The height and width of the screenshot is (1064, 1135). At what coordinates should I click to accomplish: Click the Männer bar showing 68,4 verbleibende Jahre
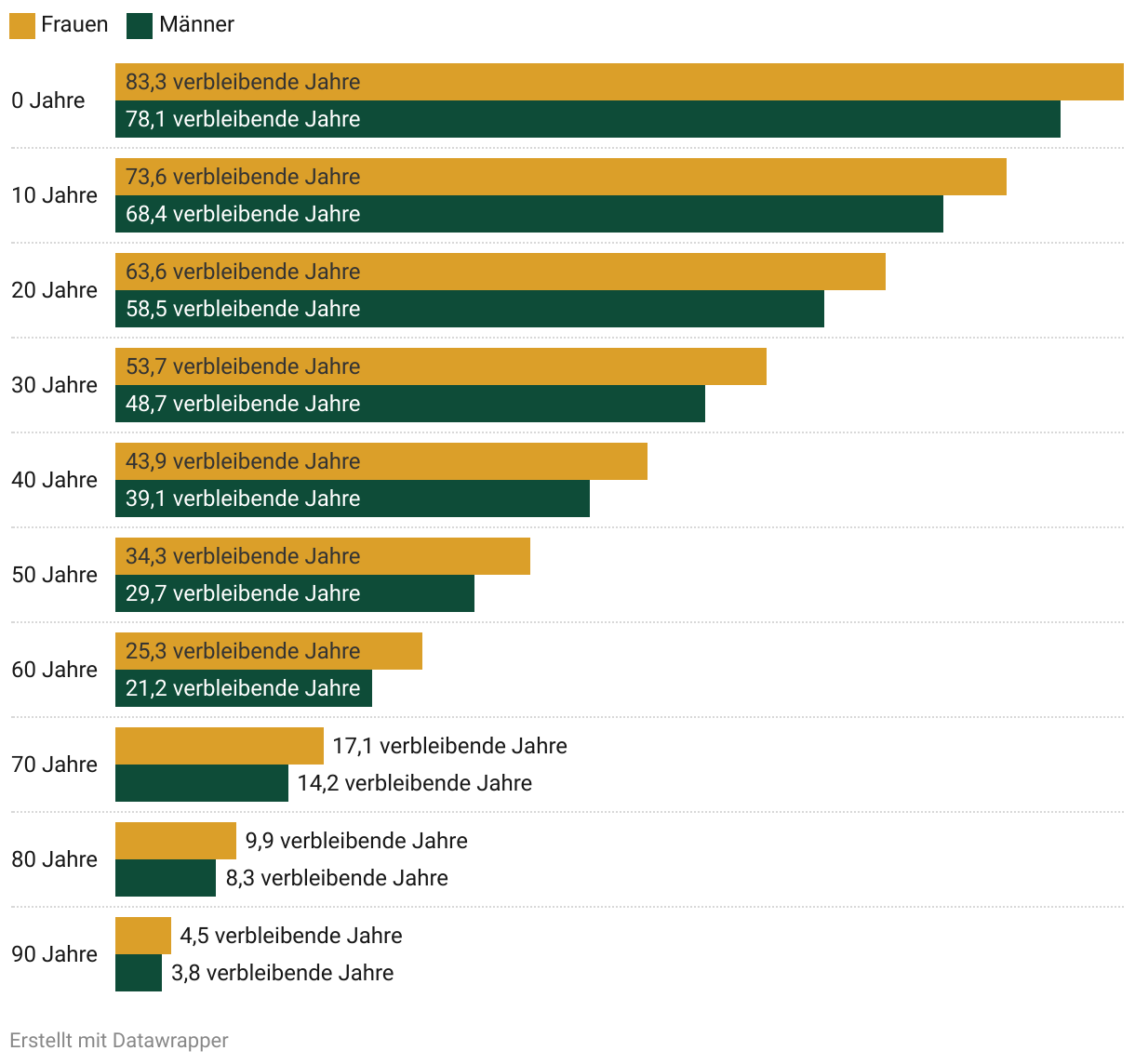coord(528,214)
